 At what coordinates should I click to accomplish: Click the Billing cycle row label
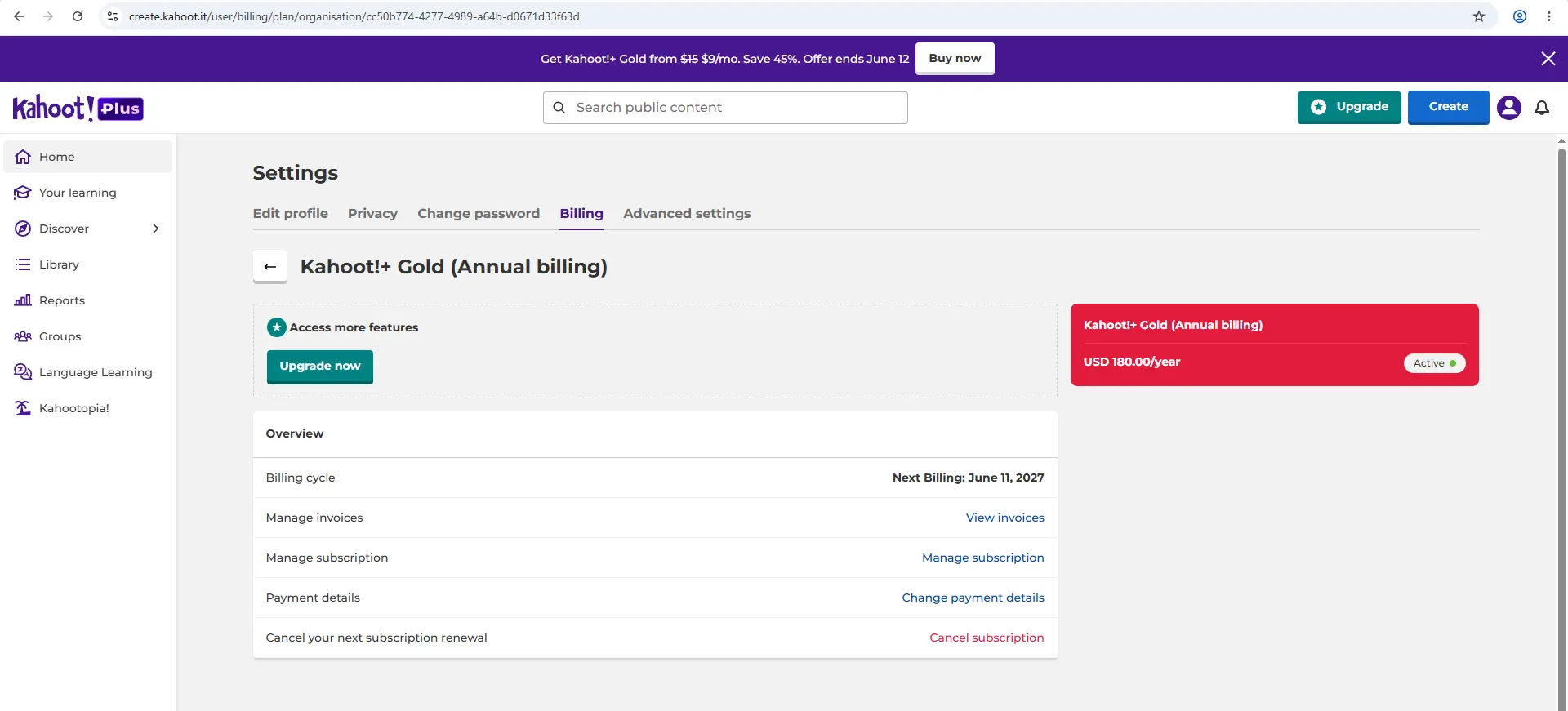[301, 478]
